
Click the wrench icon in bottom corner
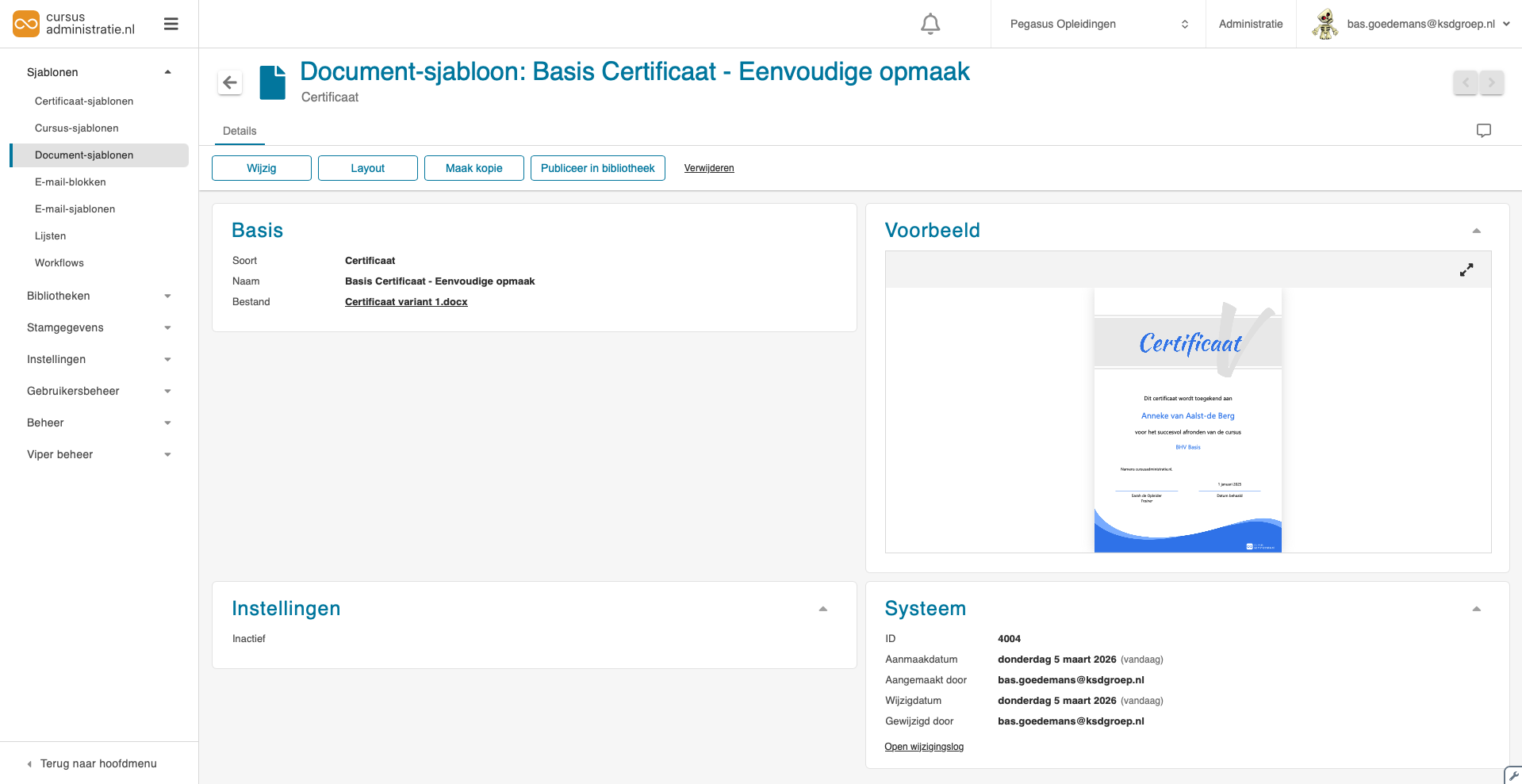click(x=1513, y=776)
